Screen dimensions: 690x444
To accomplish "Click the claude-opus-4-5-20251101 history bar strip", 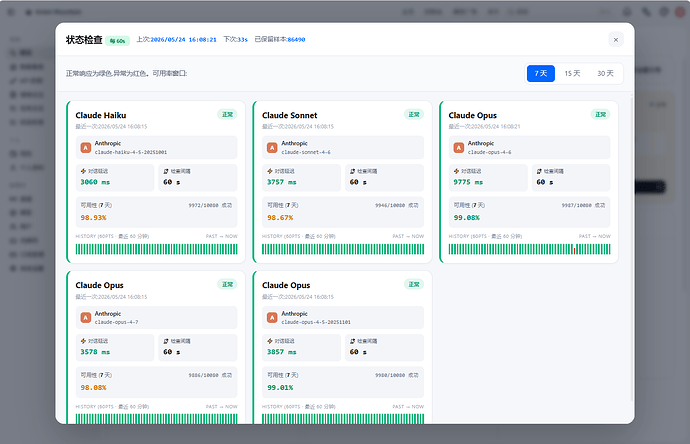I will (343, 418).
